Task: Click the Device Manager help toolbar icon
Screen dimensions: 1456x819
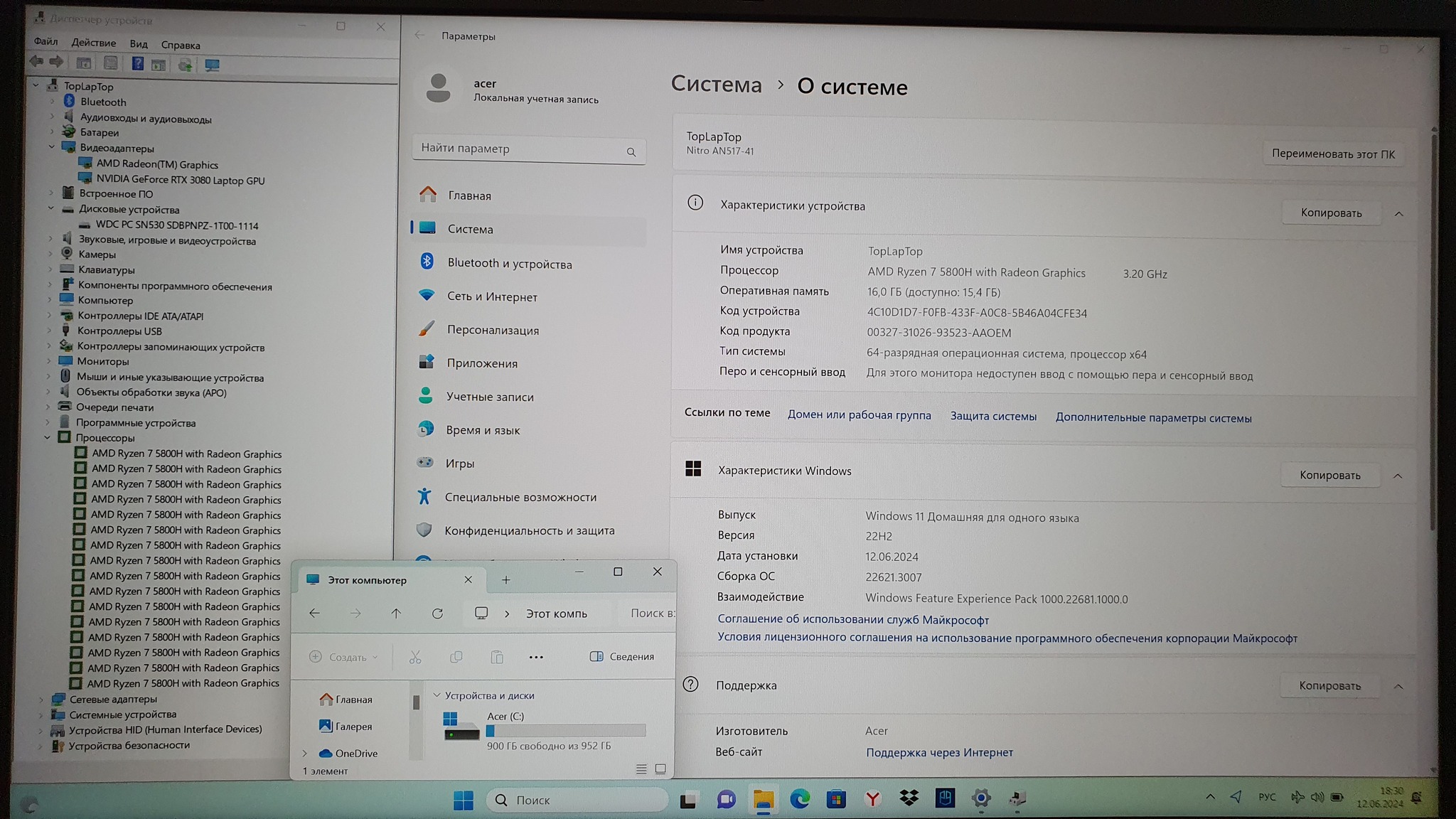Action: click(137, 64)
